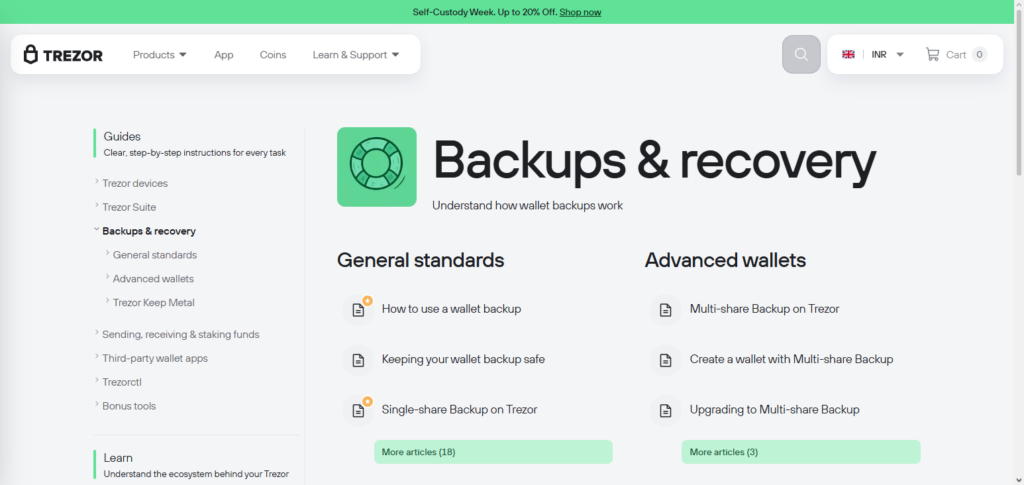The image size is (1024, 485).
Task: Click the Learn section heading in sidebar
Action: click(x=118, y=458)
